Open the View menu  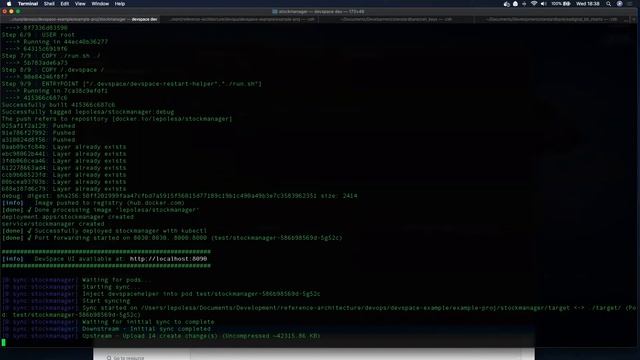point(80,4)
